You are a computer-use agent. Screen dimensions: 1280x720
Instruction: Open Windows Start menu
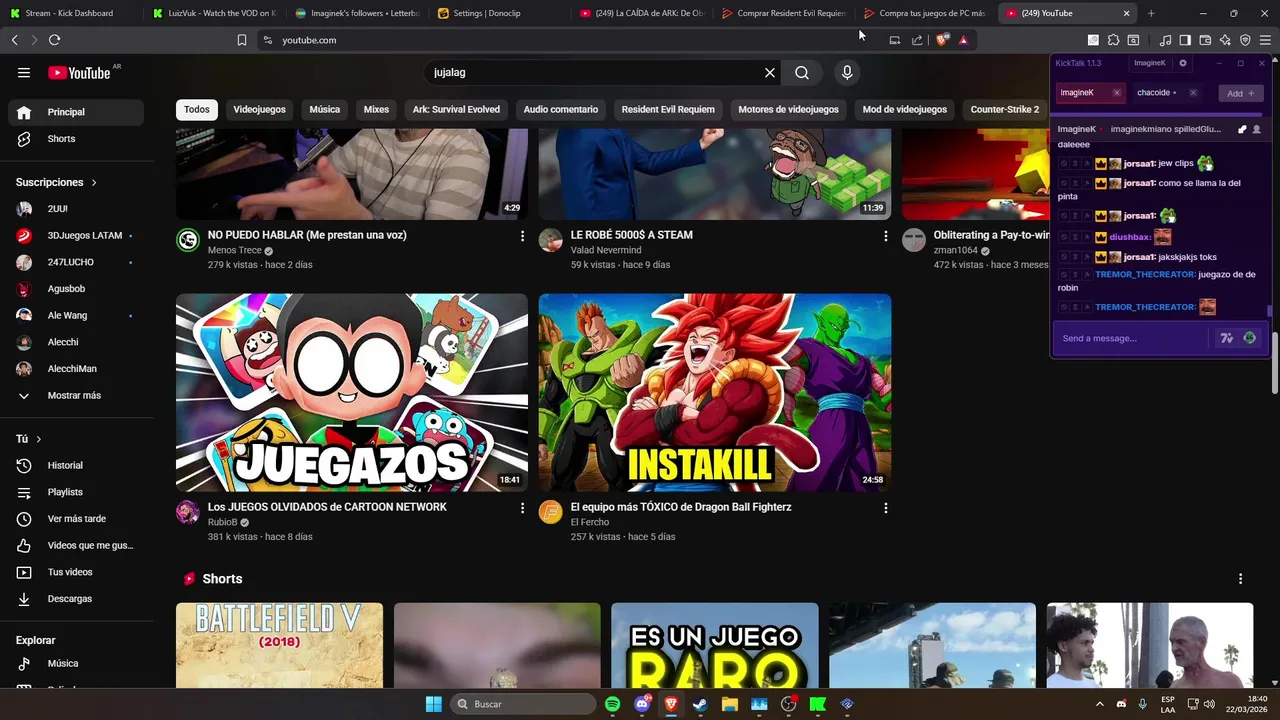click(x=434, y=704)
